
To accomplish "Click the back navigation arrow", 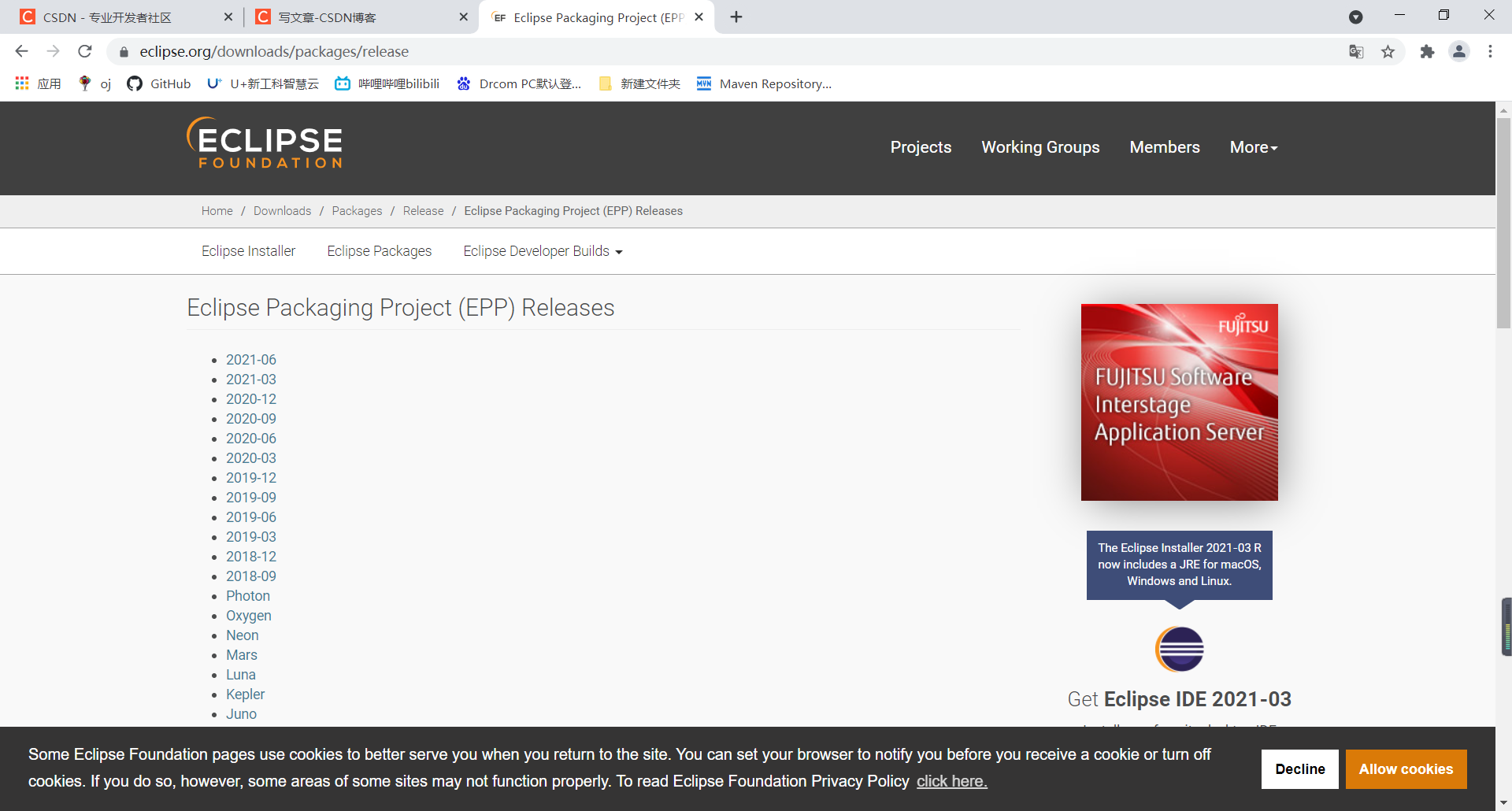I will click(21, 51).
